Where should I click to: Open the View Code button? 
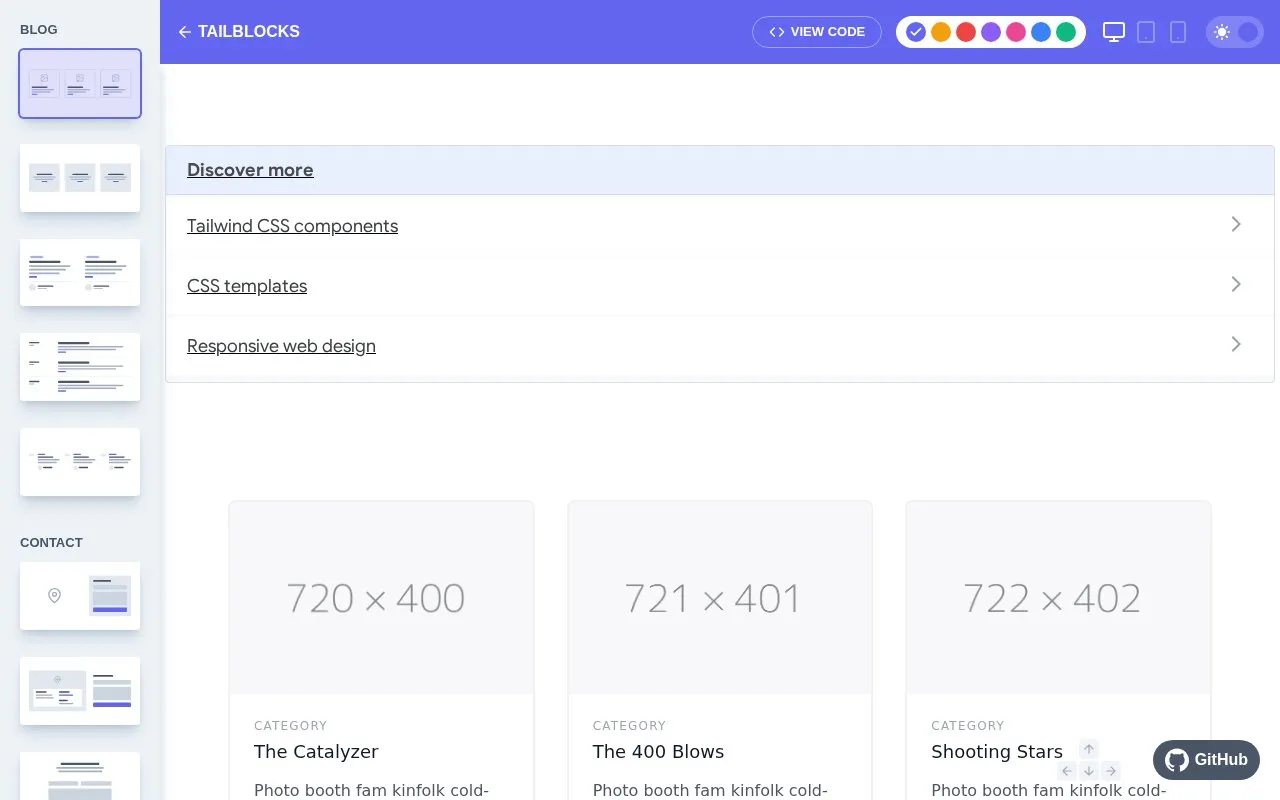(x=817, y=32)
